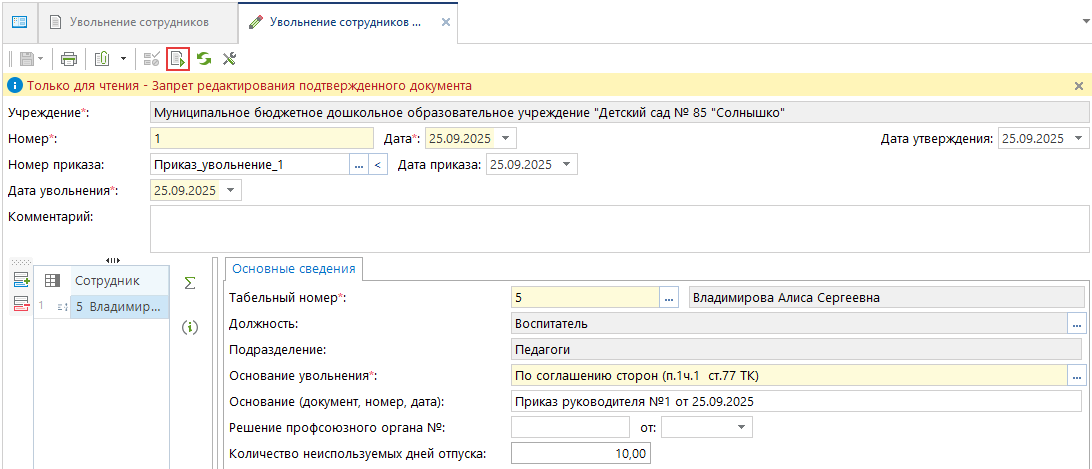
Task: Click the print icon in toolbar
Action: (x=69, y=59)
